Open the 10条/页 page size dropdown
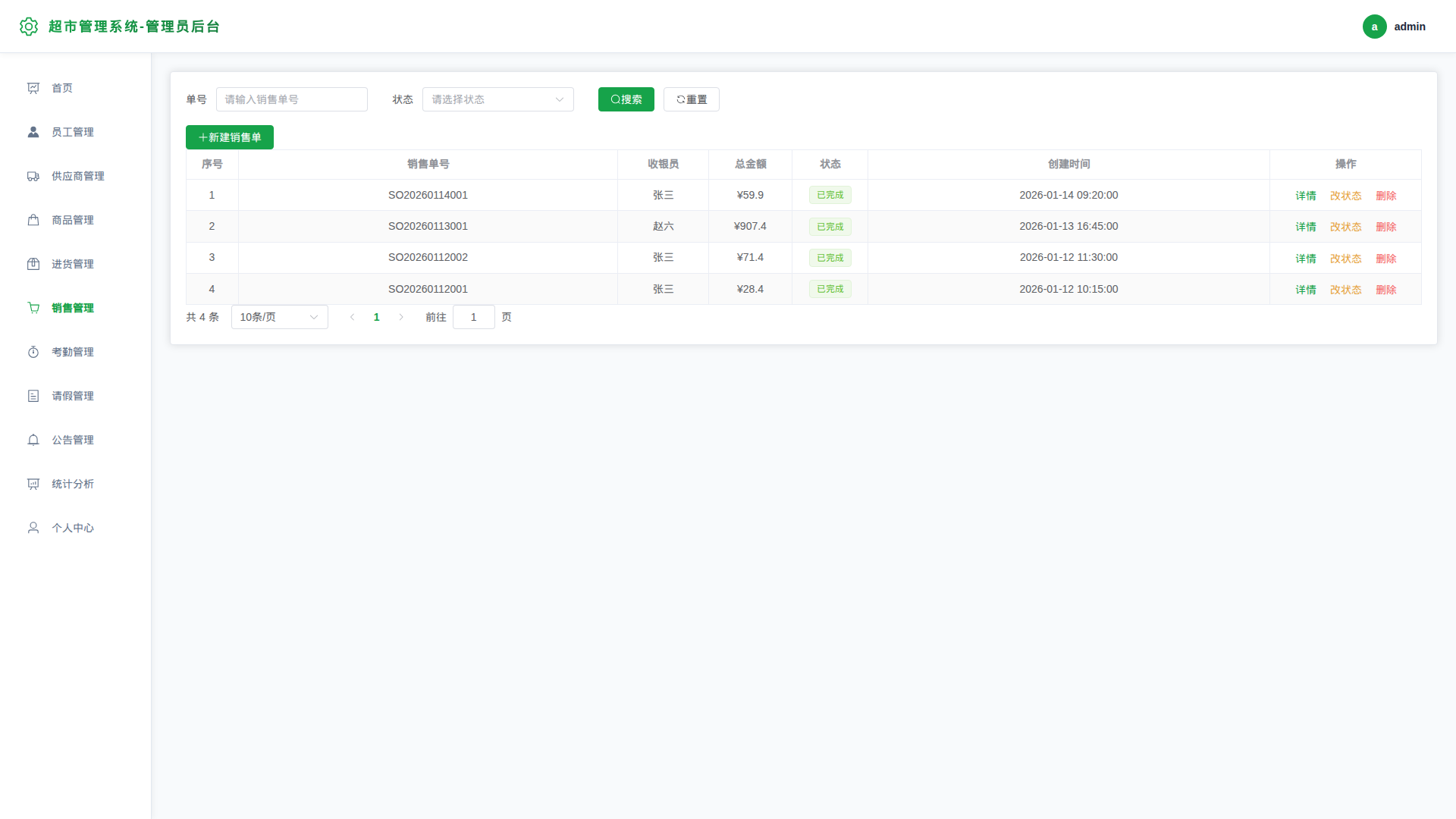Image resolution: width=1456 pixels, height=819 pixels. [280, 317]
